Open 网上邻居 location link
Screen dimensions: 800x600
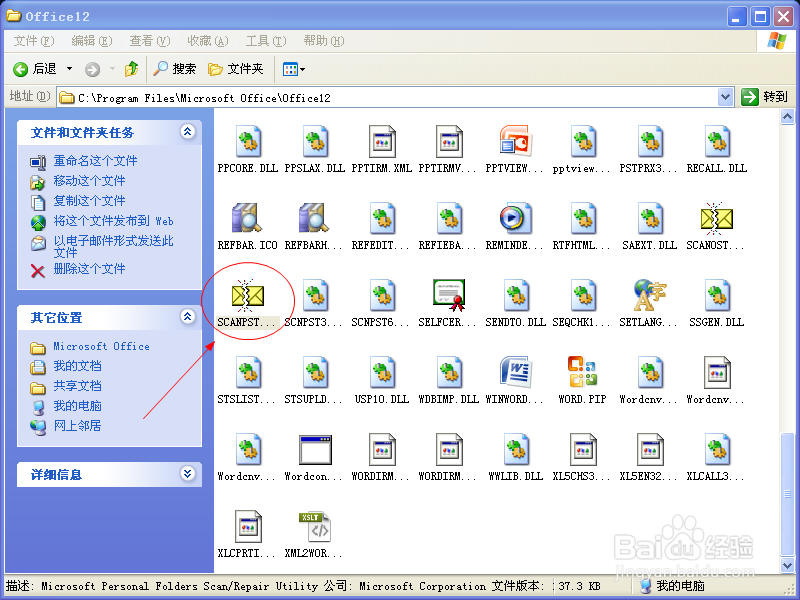[x=77, y=426]
